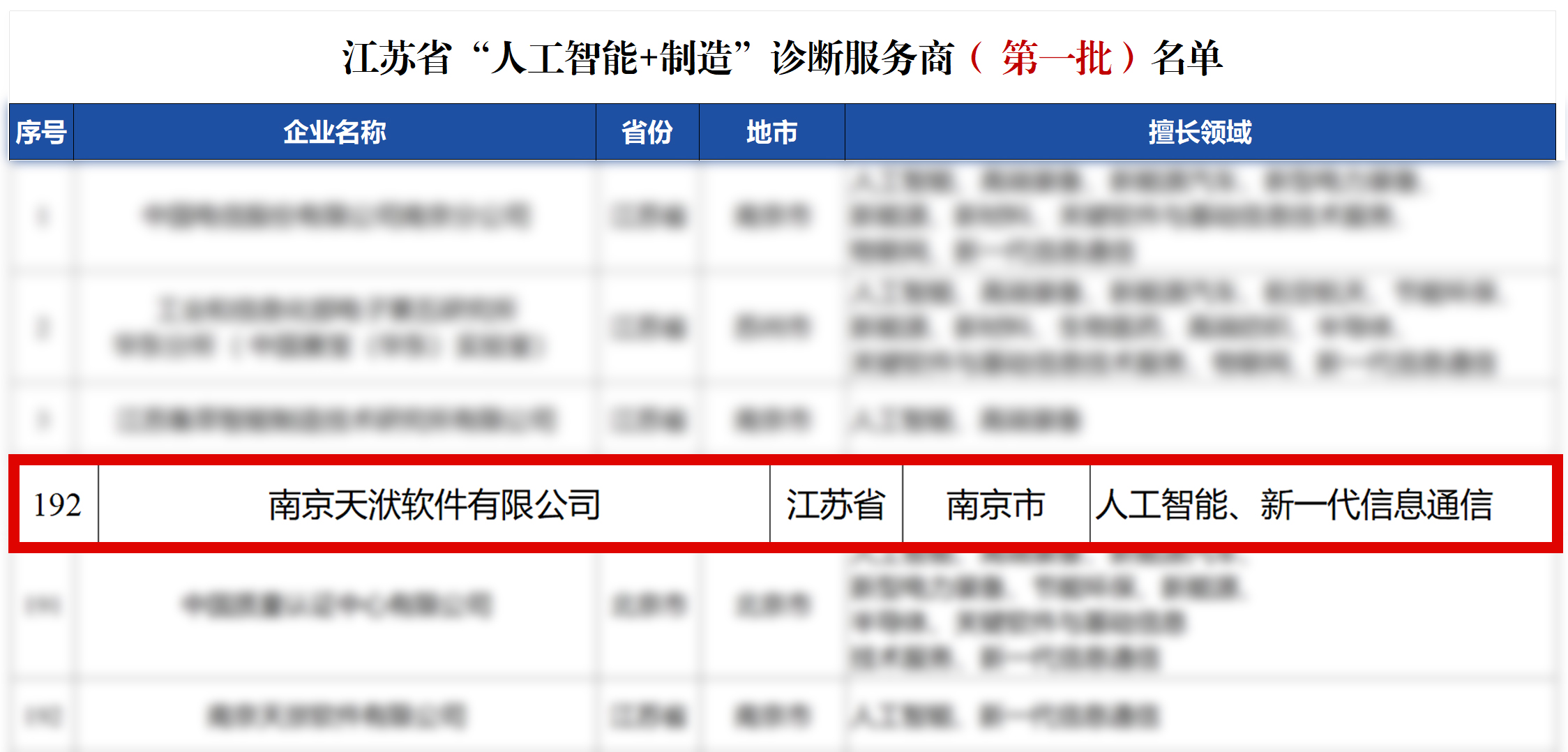Click 人工智能、新一代信息通信 in the highlighted row
Image resolution: width=1568 pixels, height=752 pixels.
pyautogui.click(x=1294, y=504)
